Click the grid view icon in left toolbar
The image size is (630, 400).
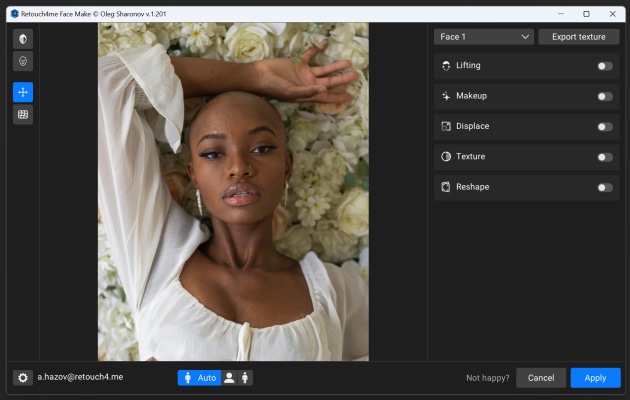pos(23,115)
